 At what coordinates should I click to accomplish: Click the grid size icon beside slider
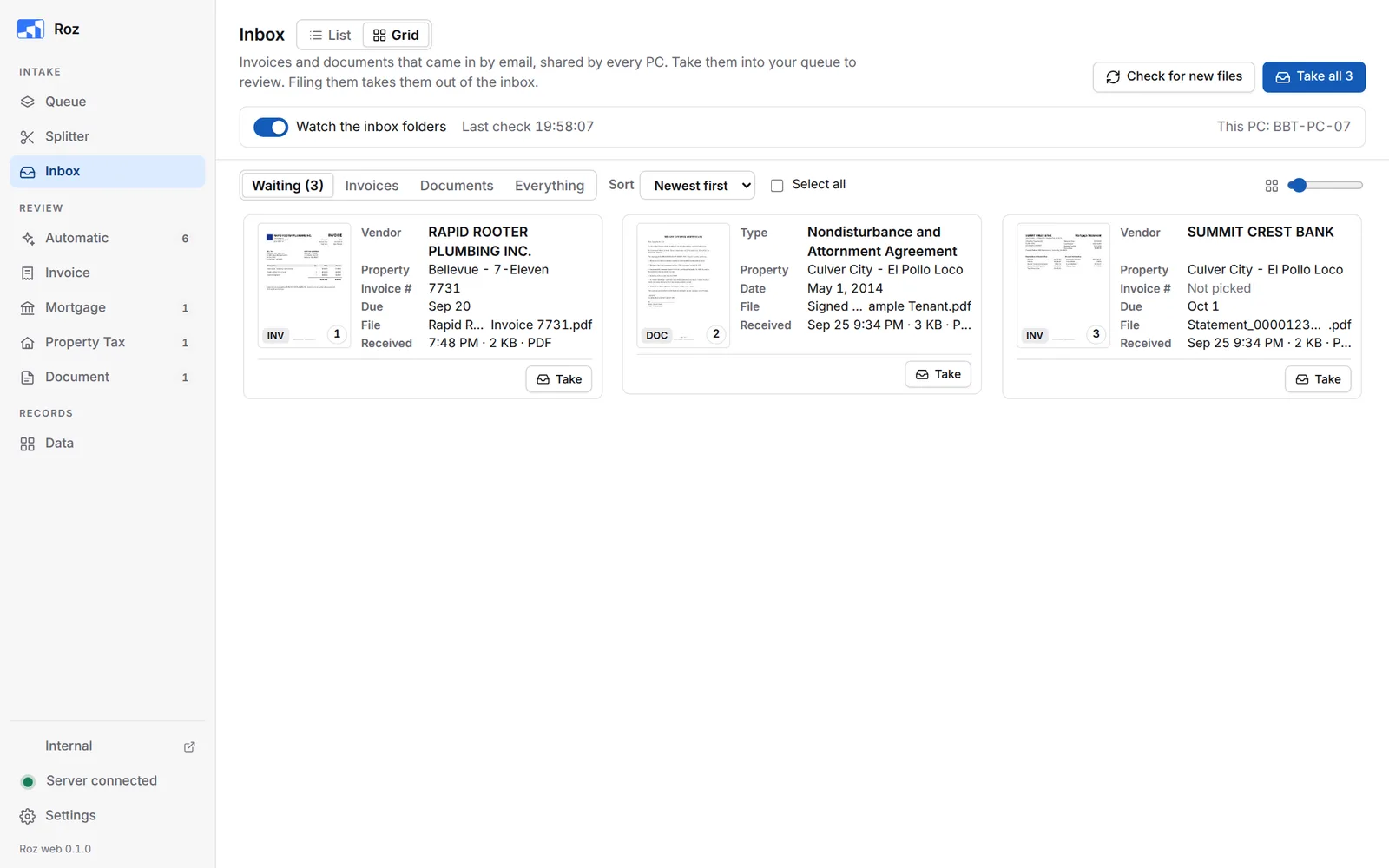[1272, 186]
